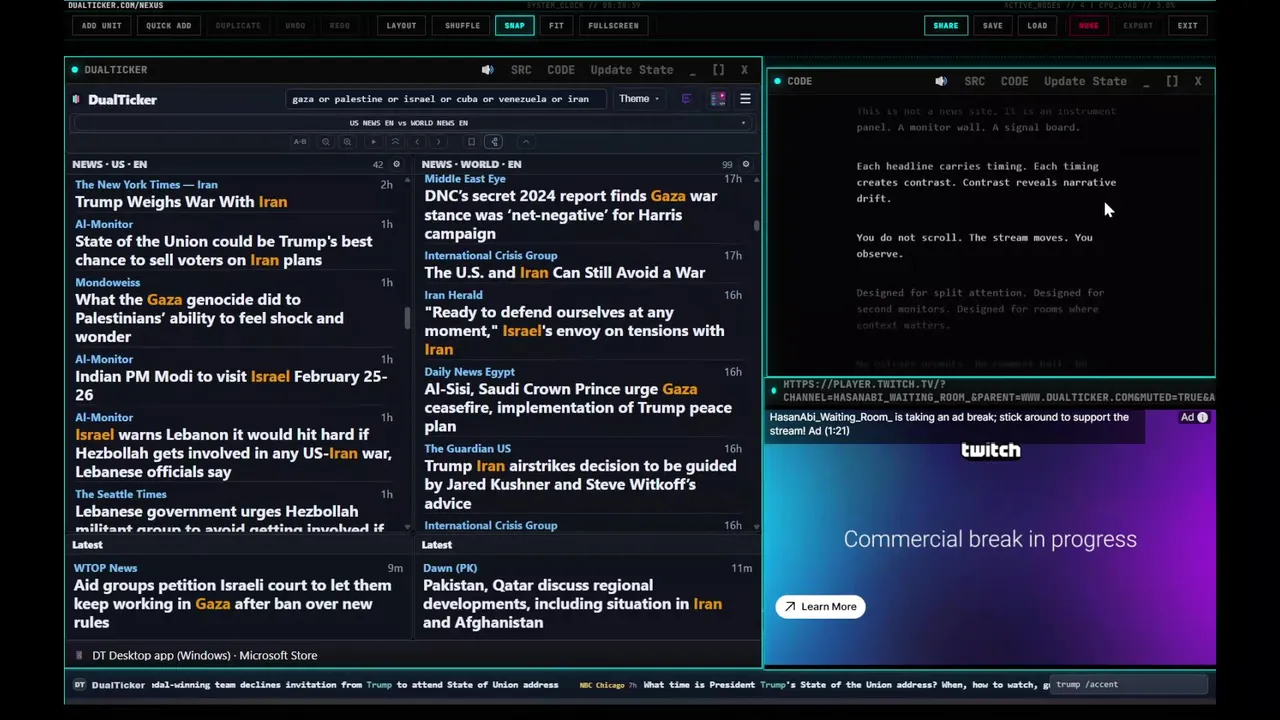Click the Learn More button on Twitch ad

tap(820, 607)
